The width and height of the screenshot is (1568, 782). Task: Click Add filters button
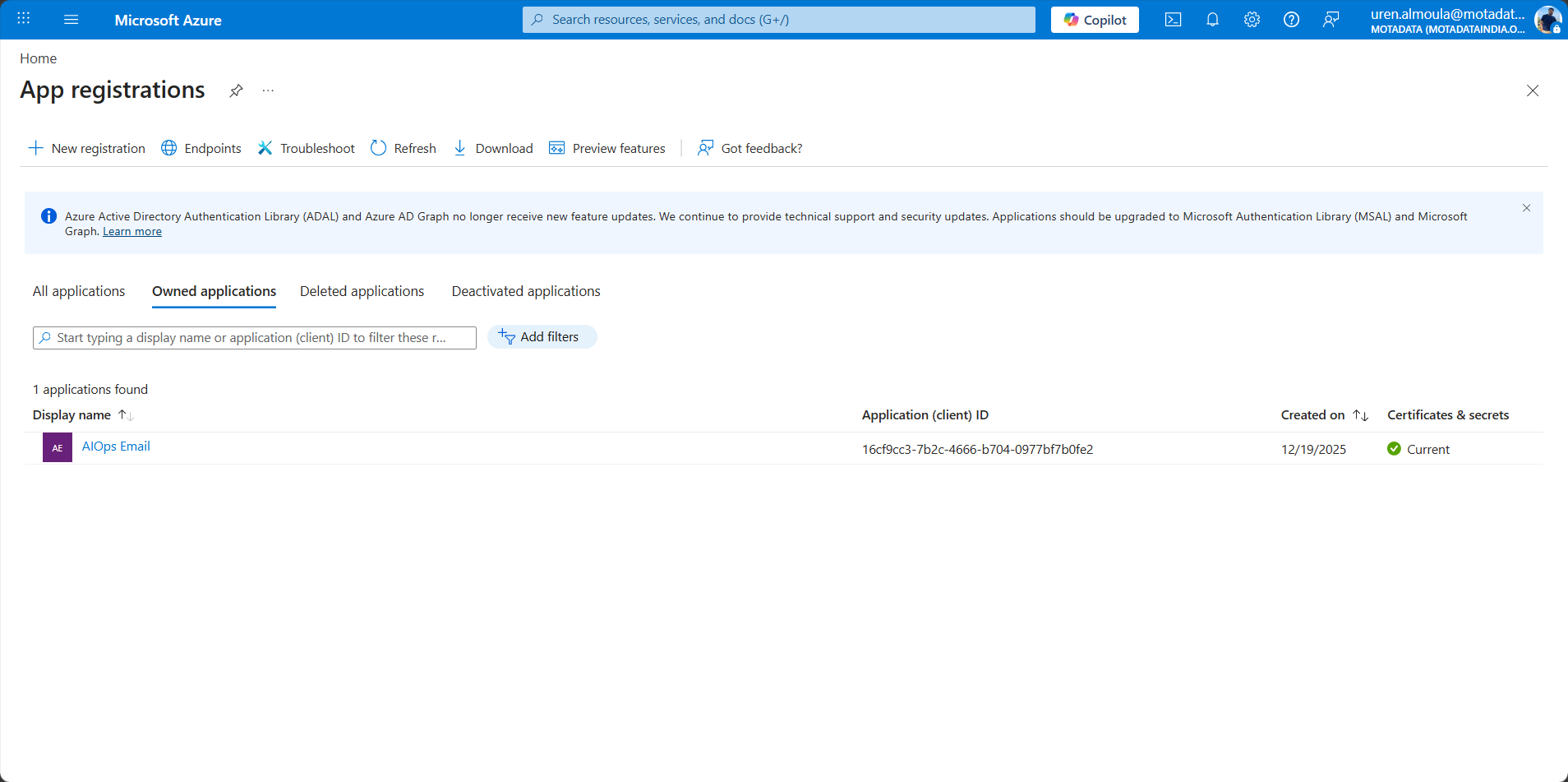tap(542, 337)
